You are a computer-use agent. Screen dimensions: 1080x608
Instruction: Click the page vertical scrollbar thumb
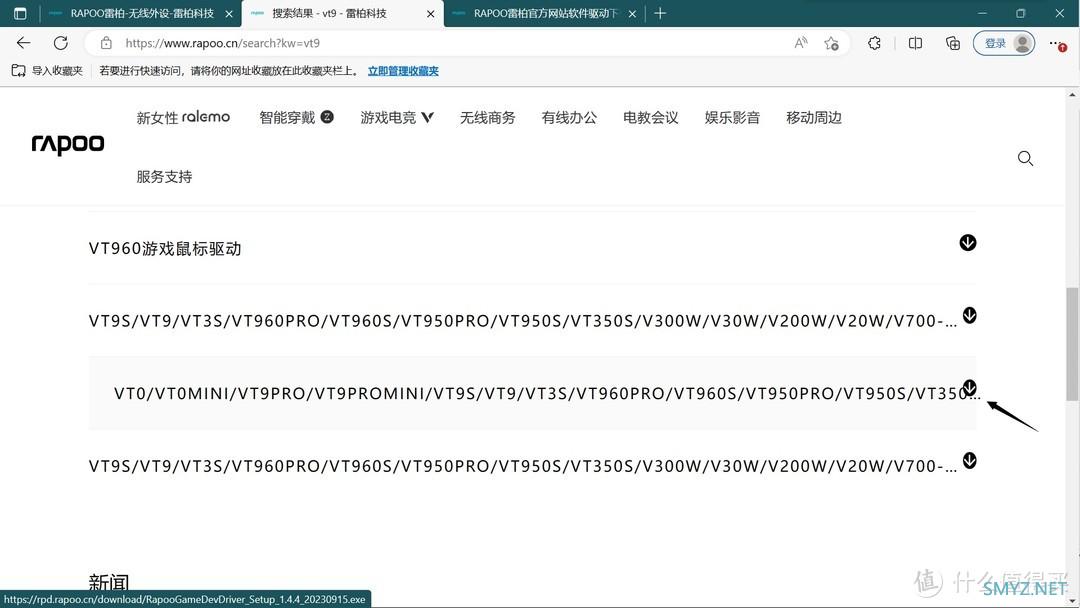(x=1072, y=344)
